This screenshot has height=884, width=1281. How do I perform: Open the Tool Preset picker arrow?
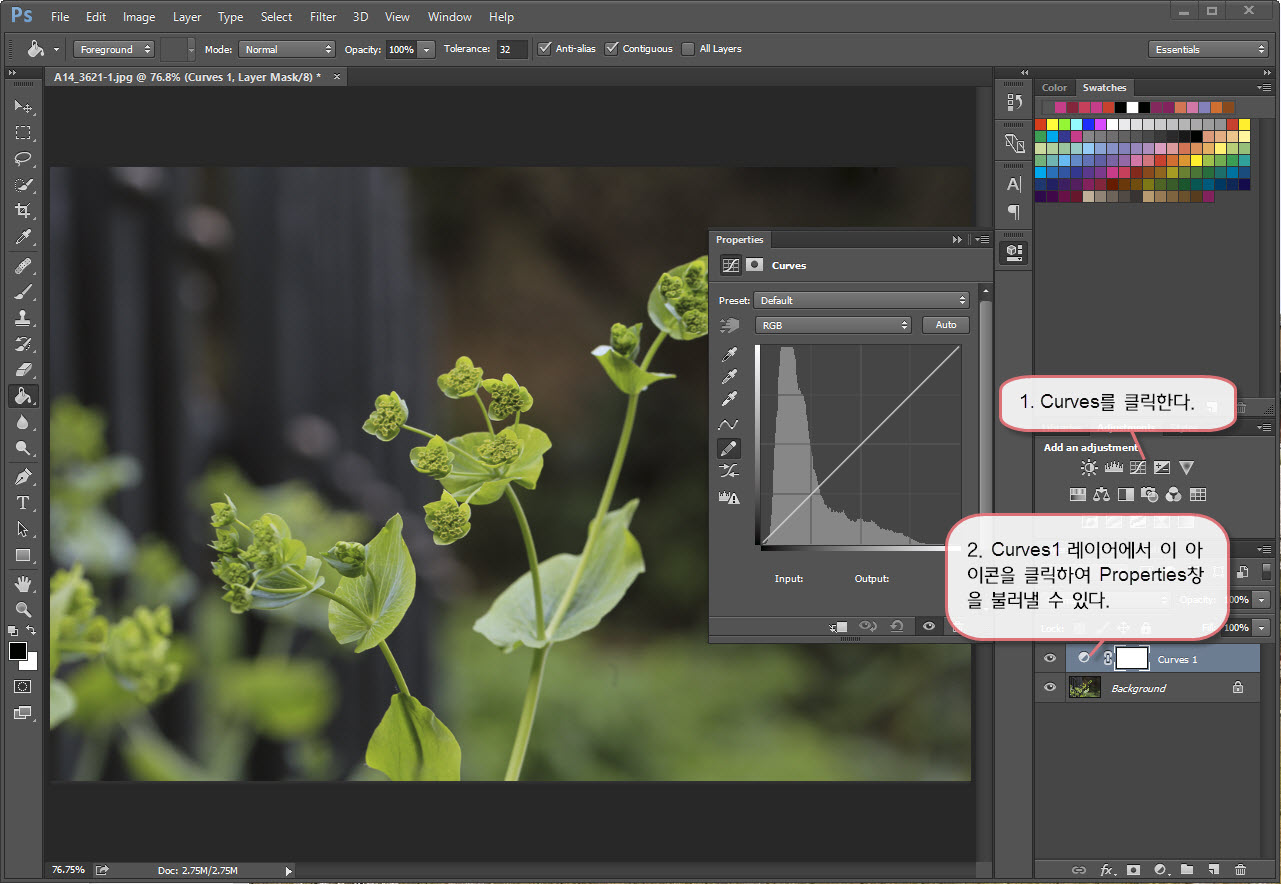(57, 49)
